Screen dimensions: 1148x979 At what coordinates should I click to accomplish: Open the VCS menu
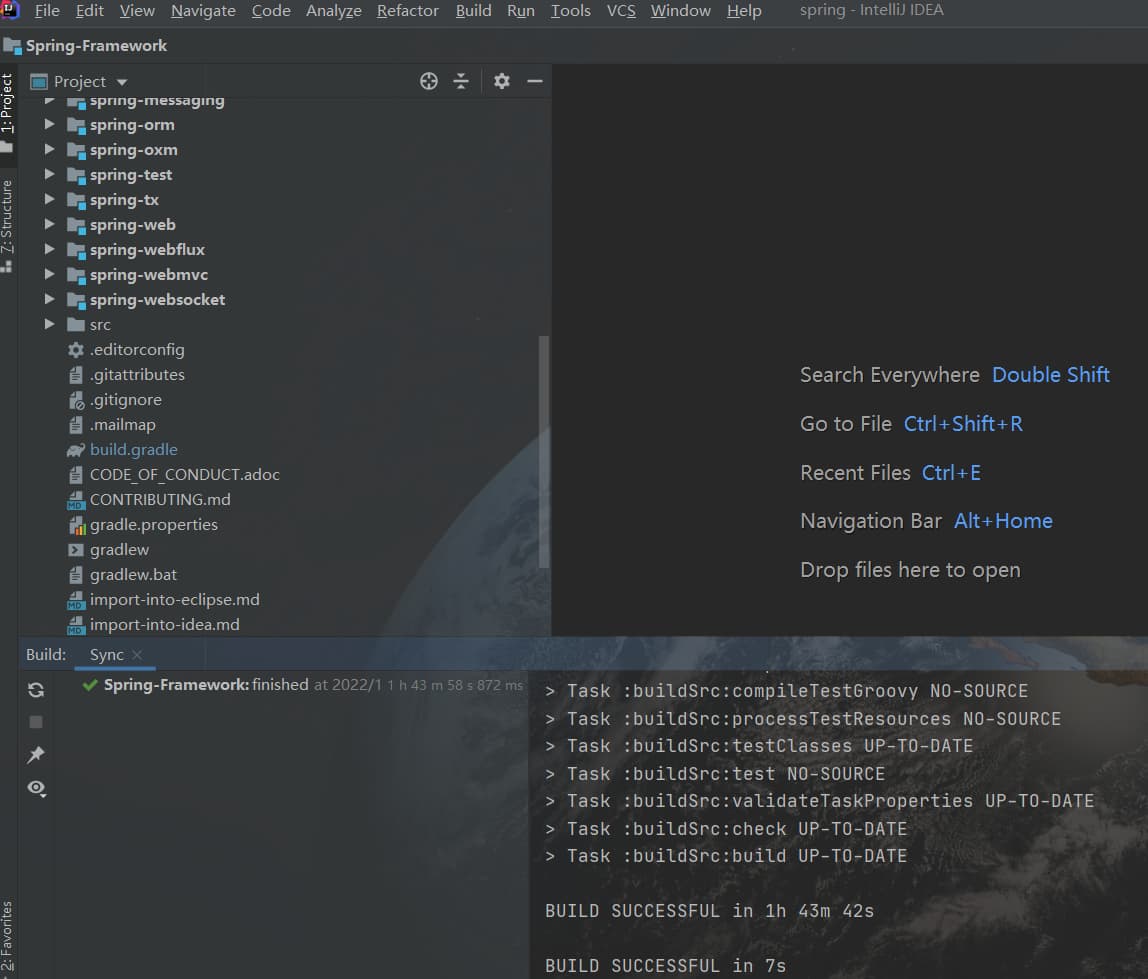click(x=621, y=10)
